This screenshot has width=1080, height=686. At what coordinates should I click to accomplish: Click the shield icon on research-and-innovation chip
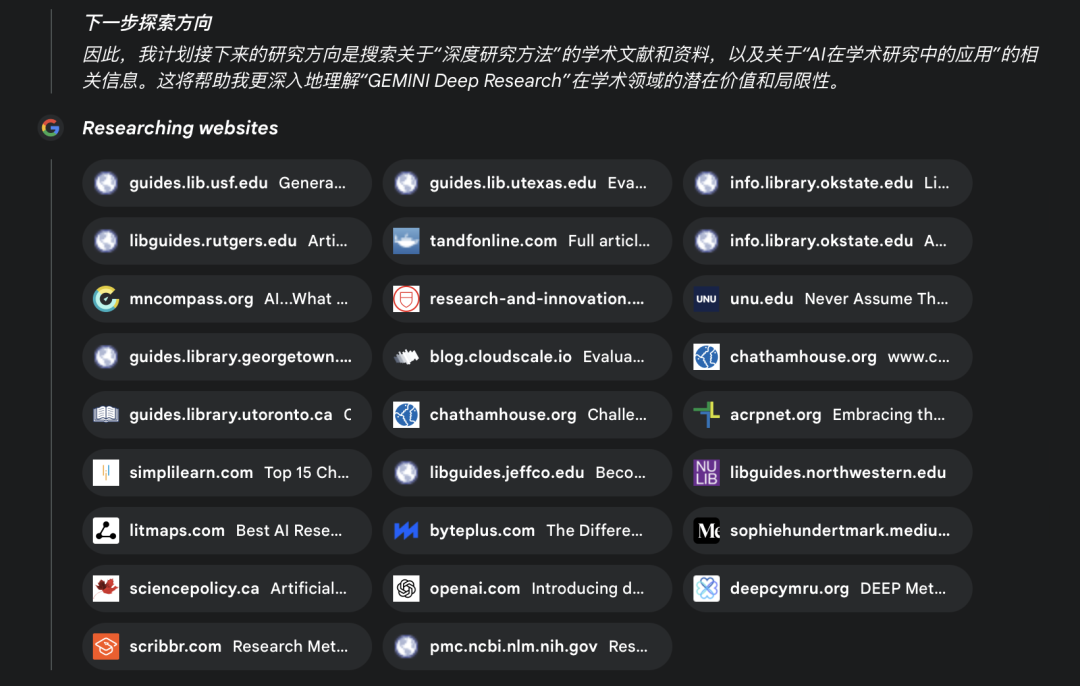(x=406, y=298)
